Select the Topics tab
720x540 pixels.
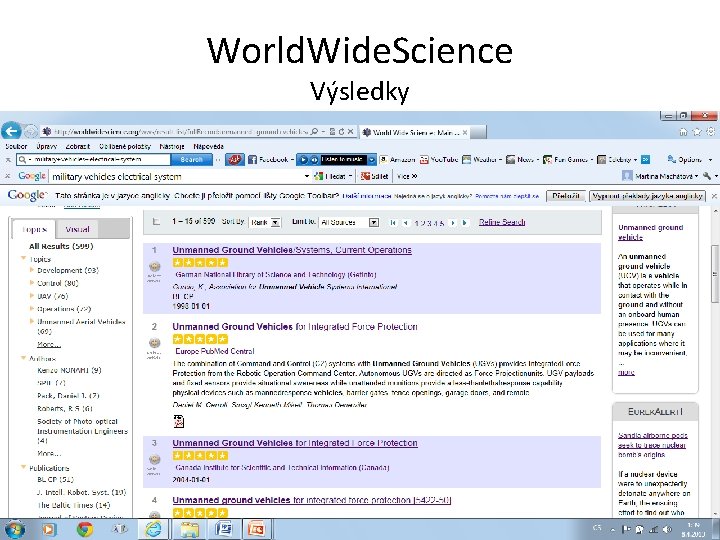click(34, 229)
